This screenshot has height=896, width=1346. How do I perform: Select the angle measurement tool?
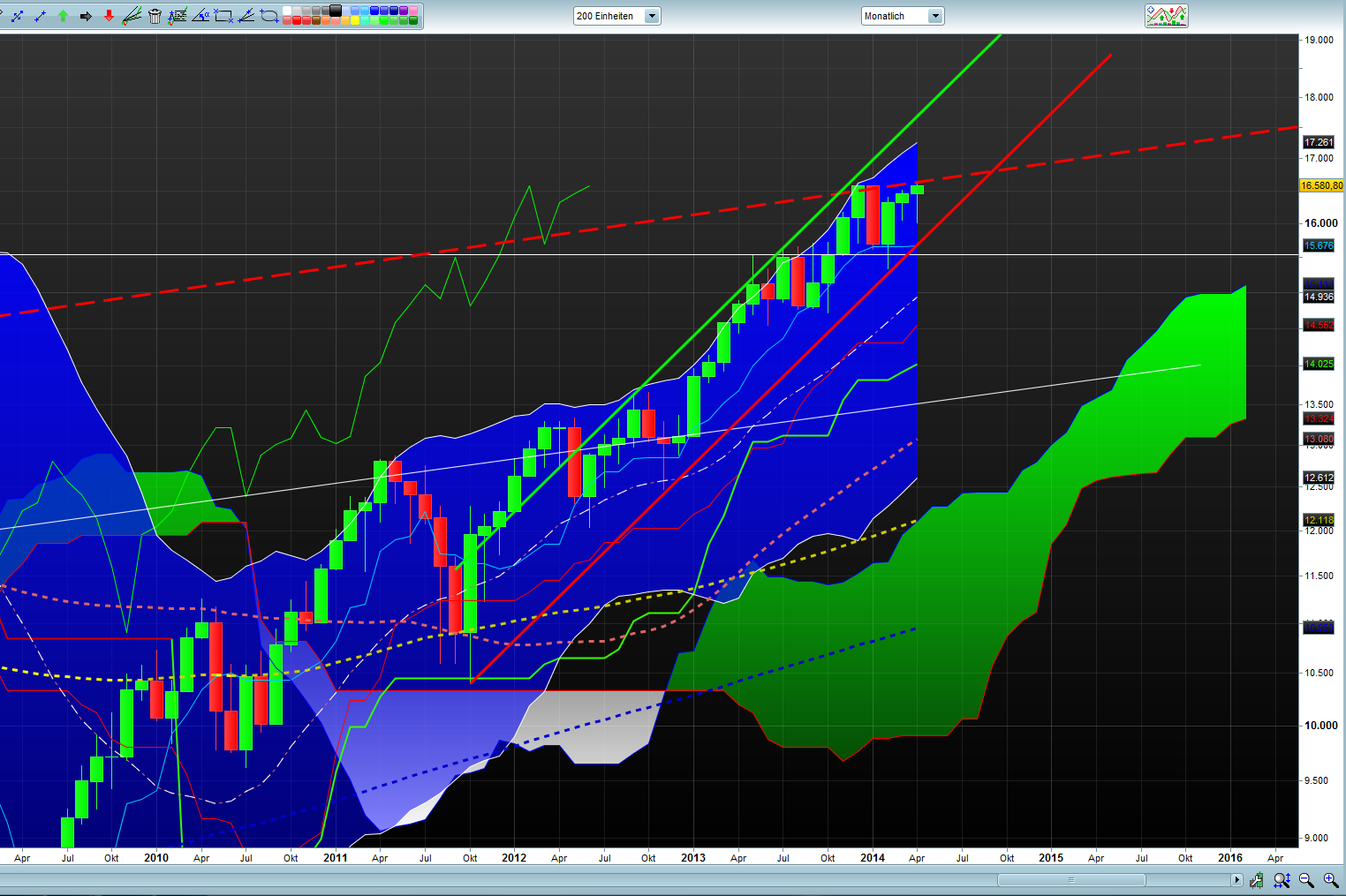(x=201, y=15)
